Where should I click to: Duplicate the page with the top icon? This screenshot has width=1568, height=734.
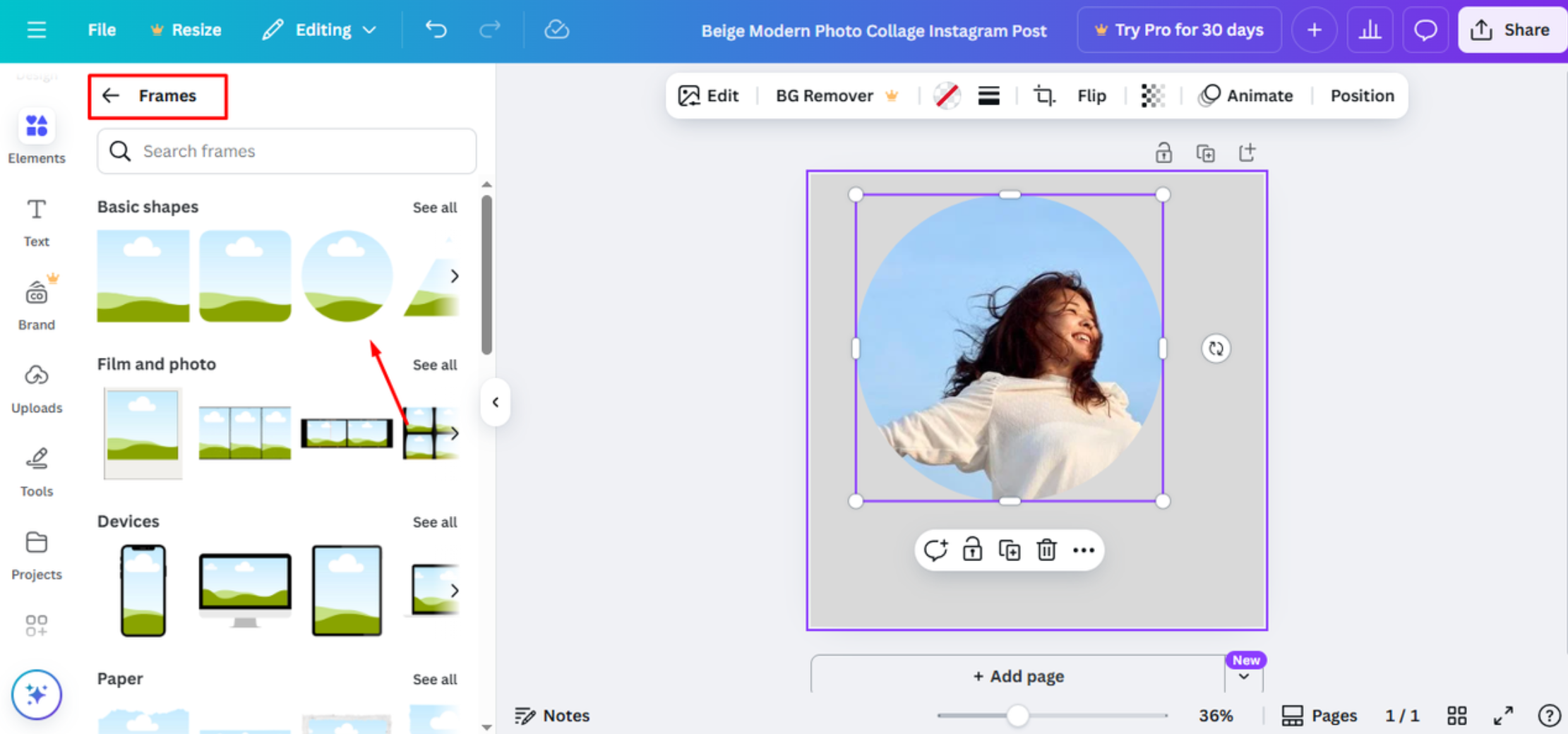pyautogui.click(x=1205, y=152)
